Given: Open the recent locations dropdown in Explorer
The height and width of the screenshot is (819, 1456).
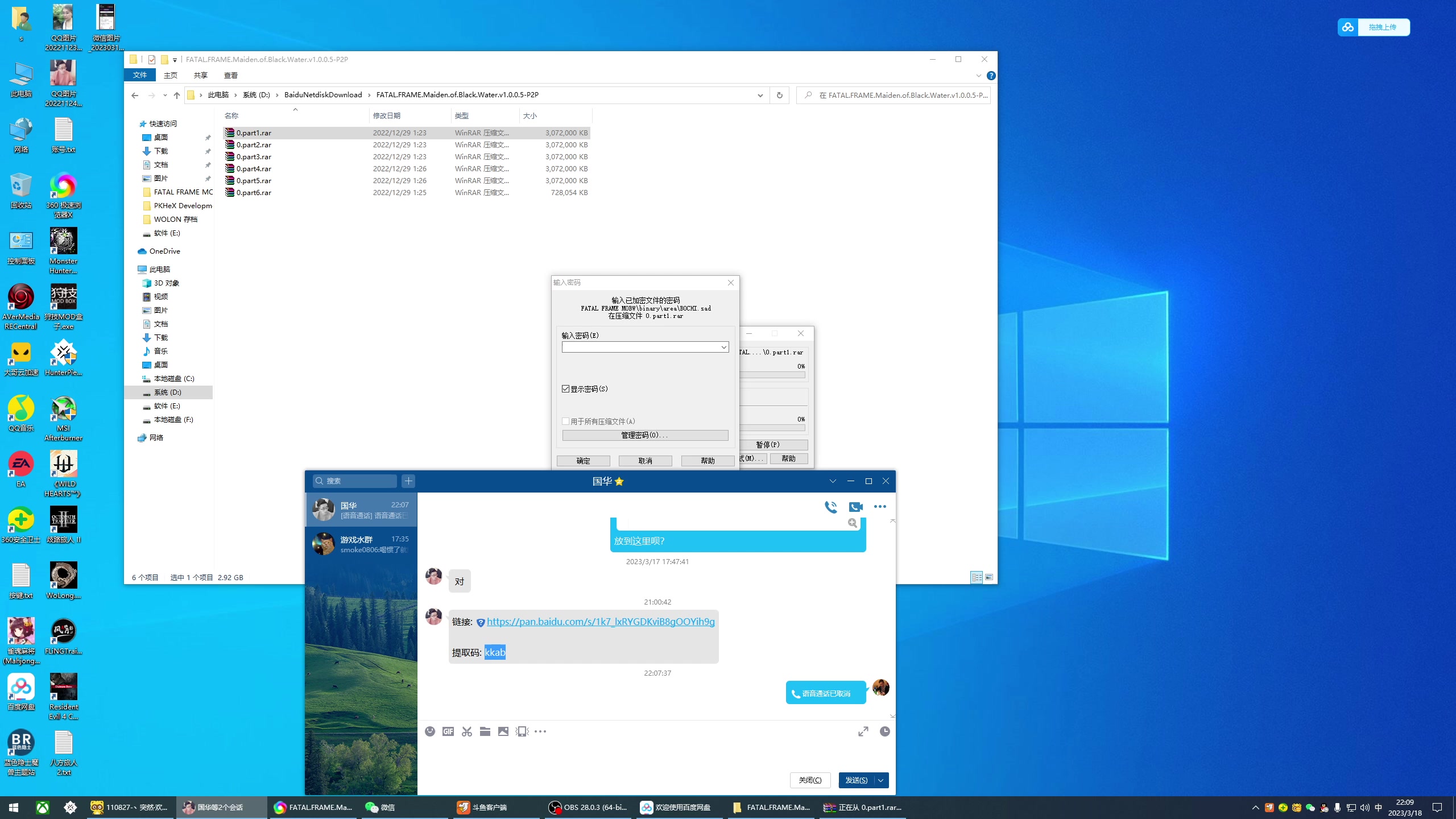Looking at the screenshot, I should pos(165,95).
